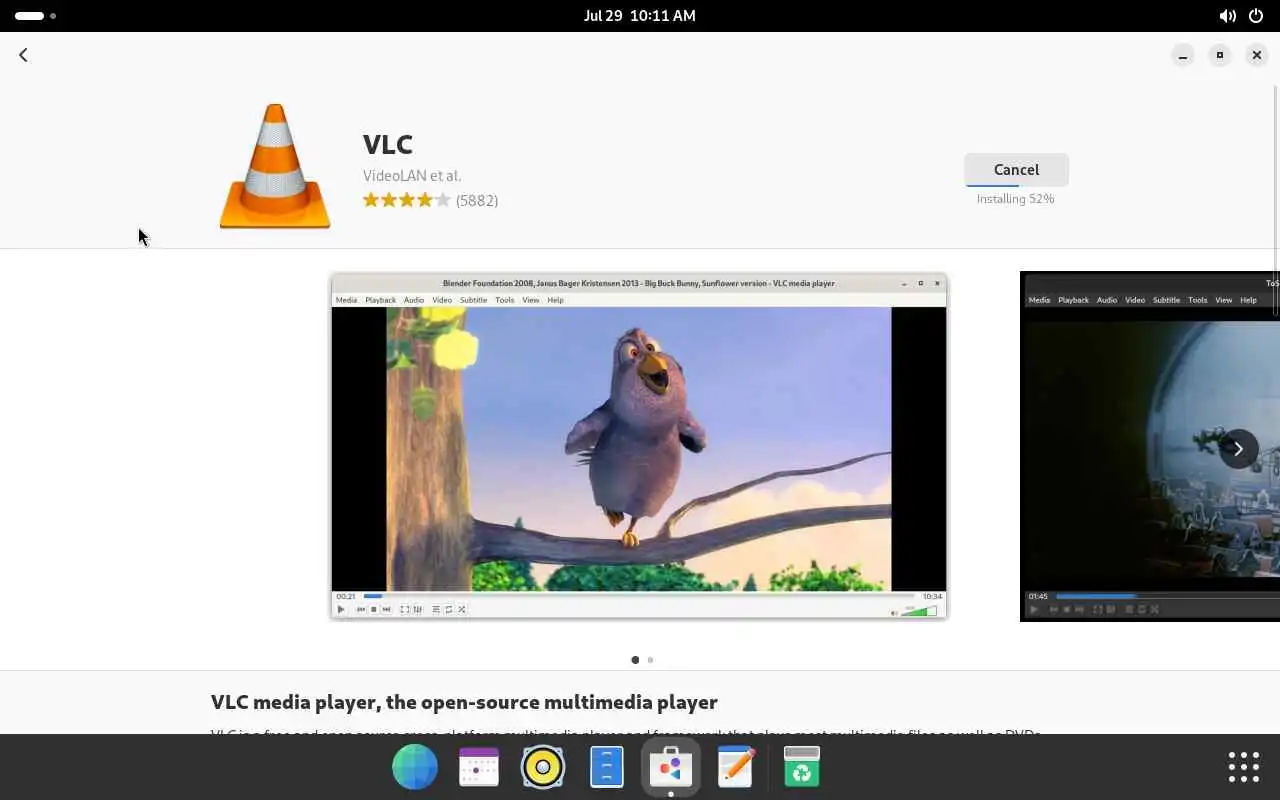The height and width of the screenshot is (800, 1280).
Task: Click the VLC title text
Action: [x=388, y=144]
